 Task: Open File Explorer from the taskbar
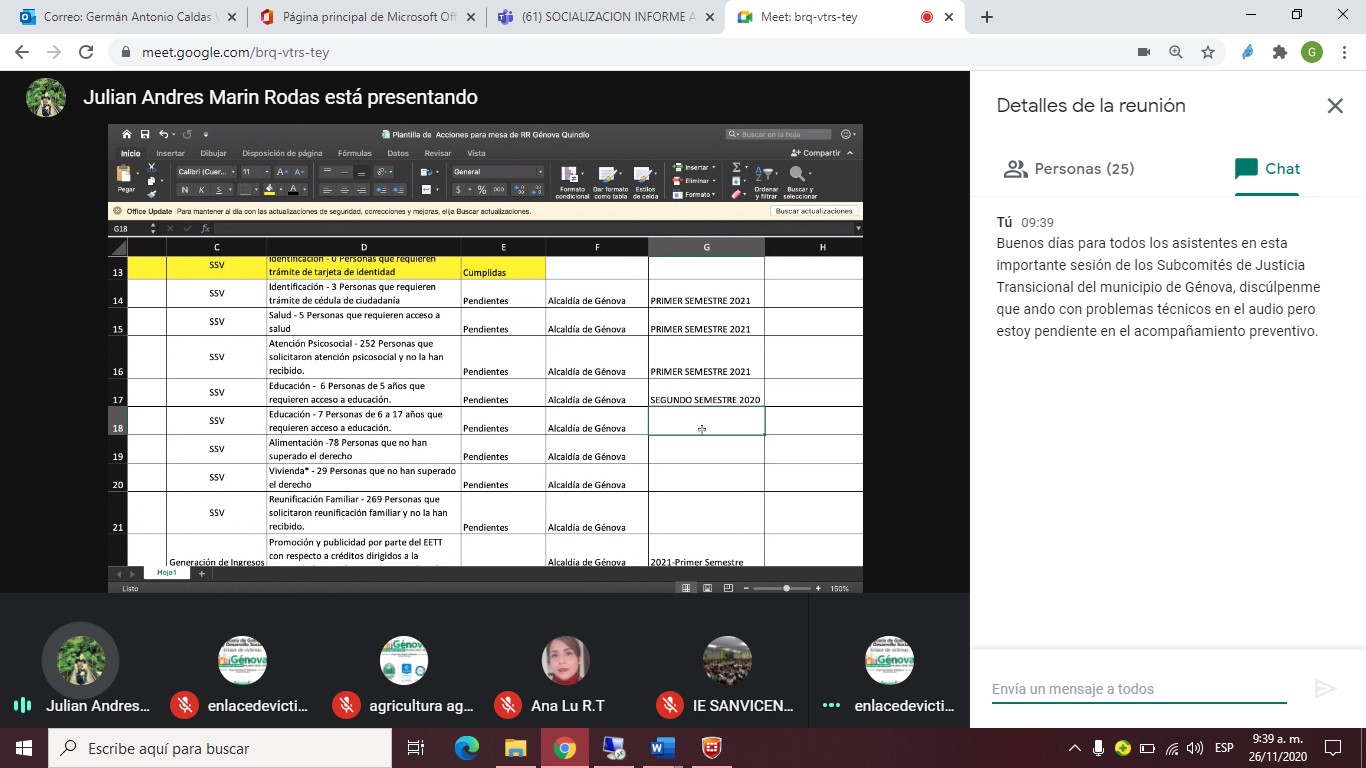pos(515,748)
